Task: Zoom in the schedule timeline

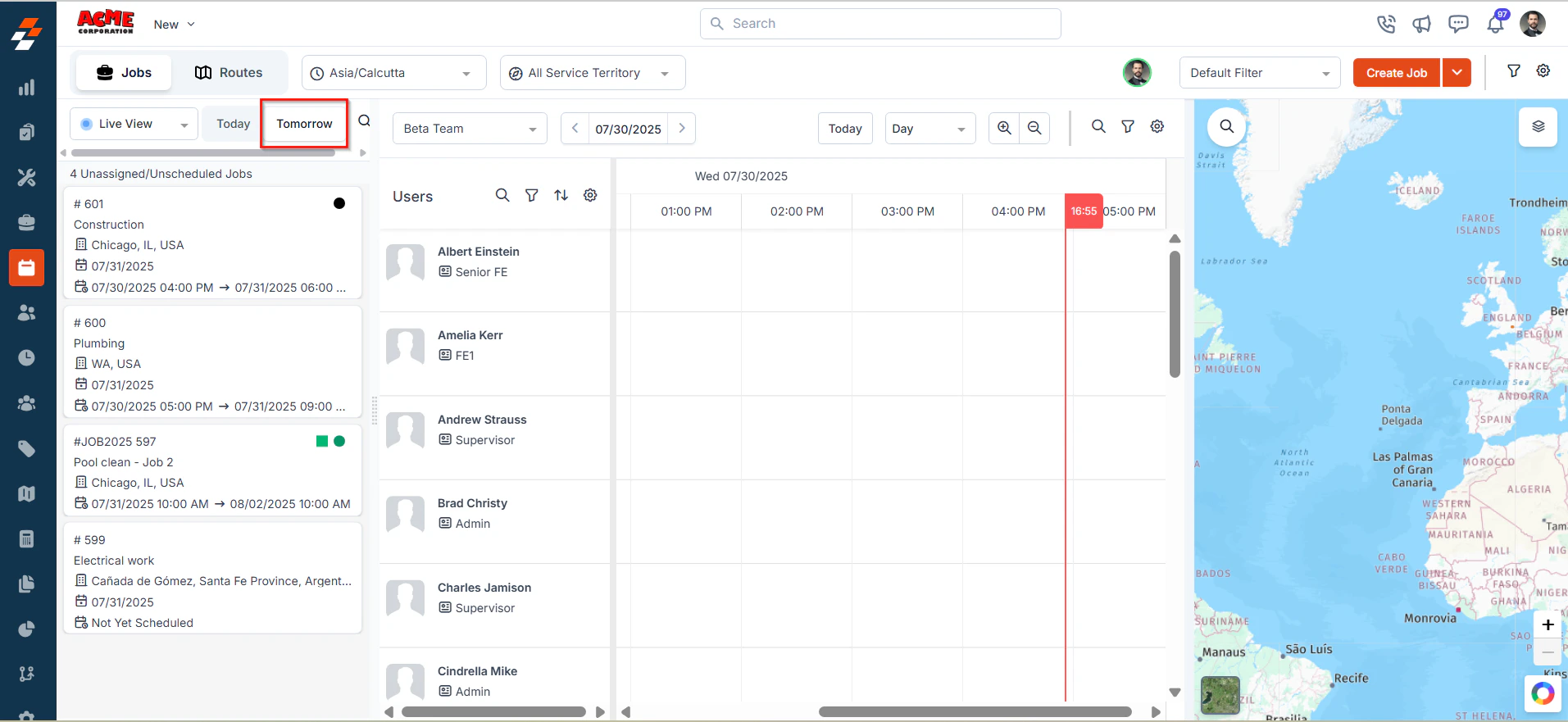Action: pyautogui.click(x=1004, y=128)
